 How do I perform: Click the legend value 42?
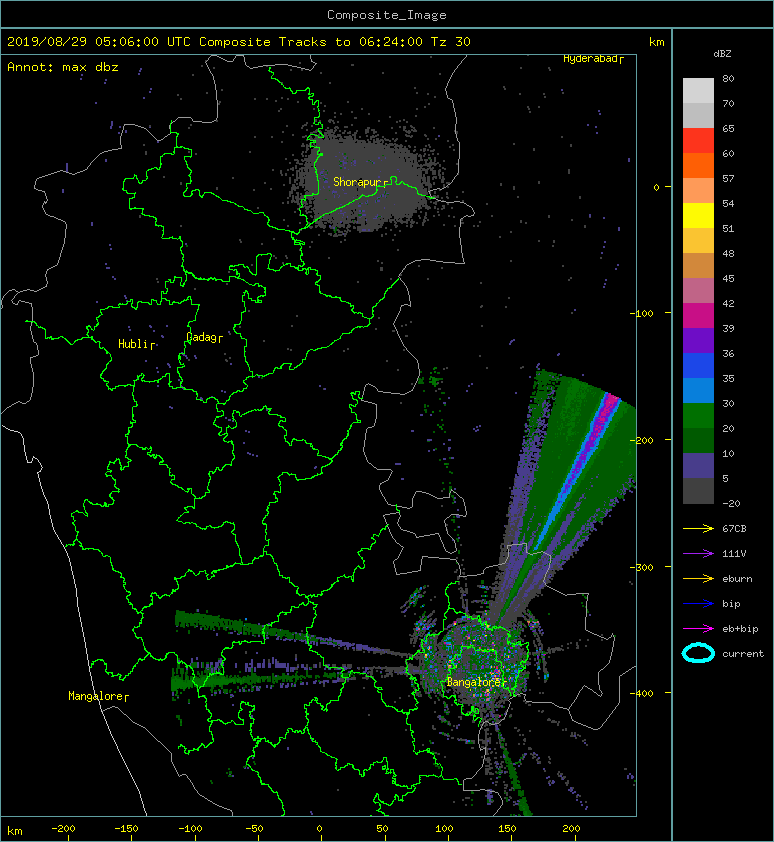point(728,303)
